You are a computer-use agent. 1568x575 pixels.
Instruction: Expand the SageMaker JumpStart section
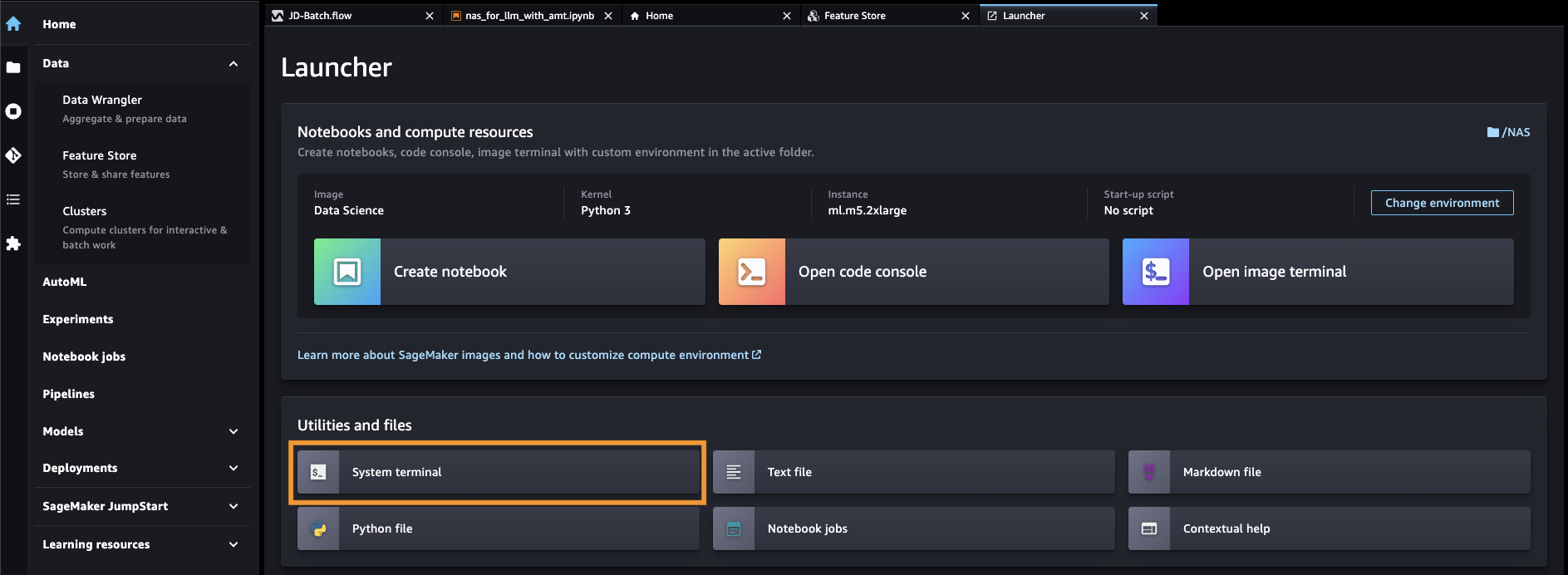tap(233, 506)
